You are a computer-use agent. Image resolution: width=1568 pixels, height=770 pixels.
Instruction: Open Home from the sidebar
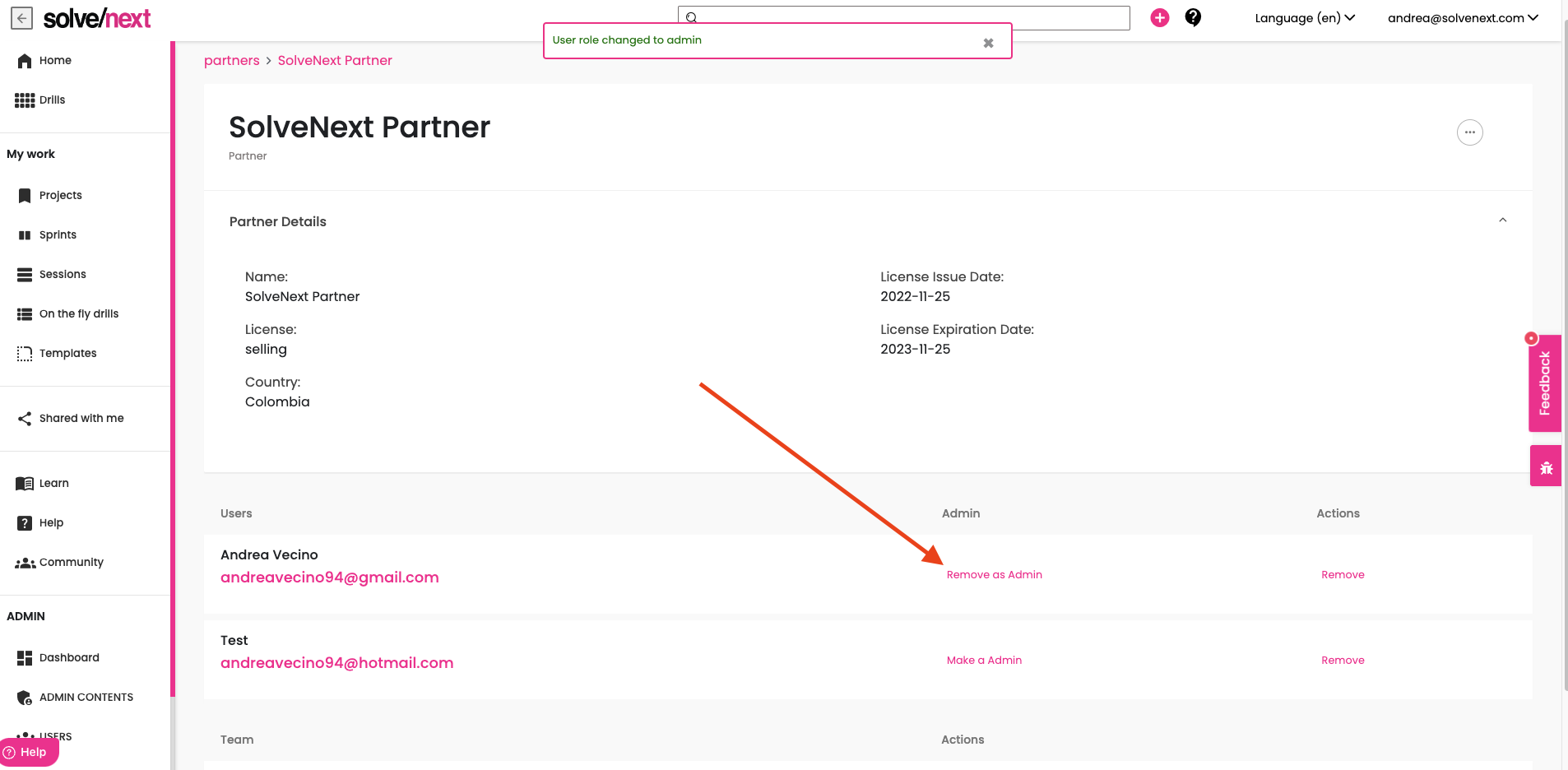click(55, 61)
